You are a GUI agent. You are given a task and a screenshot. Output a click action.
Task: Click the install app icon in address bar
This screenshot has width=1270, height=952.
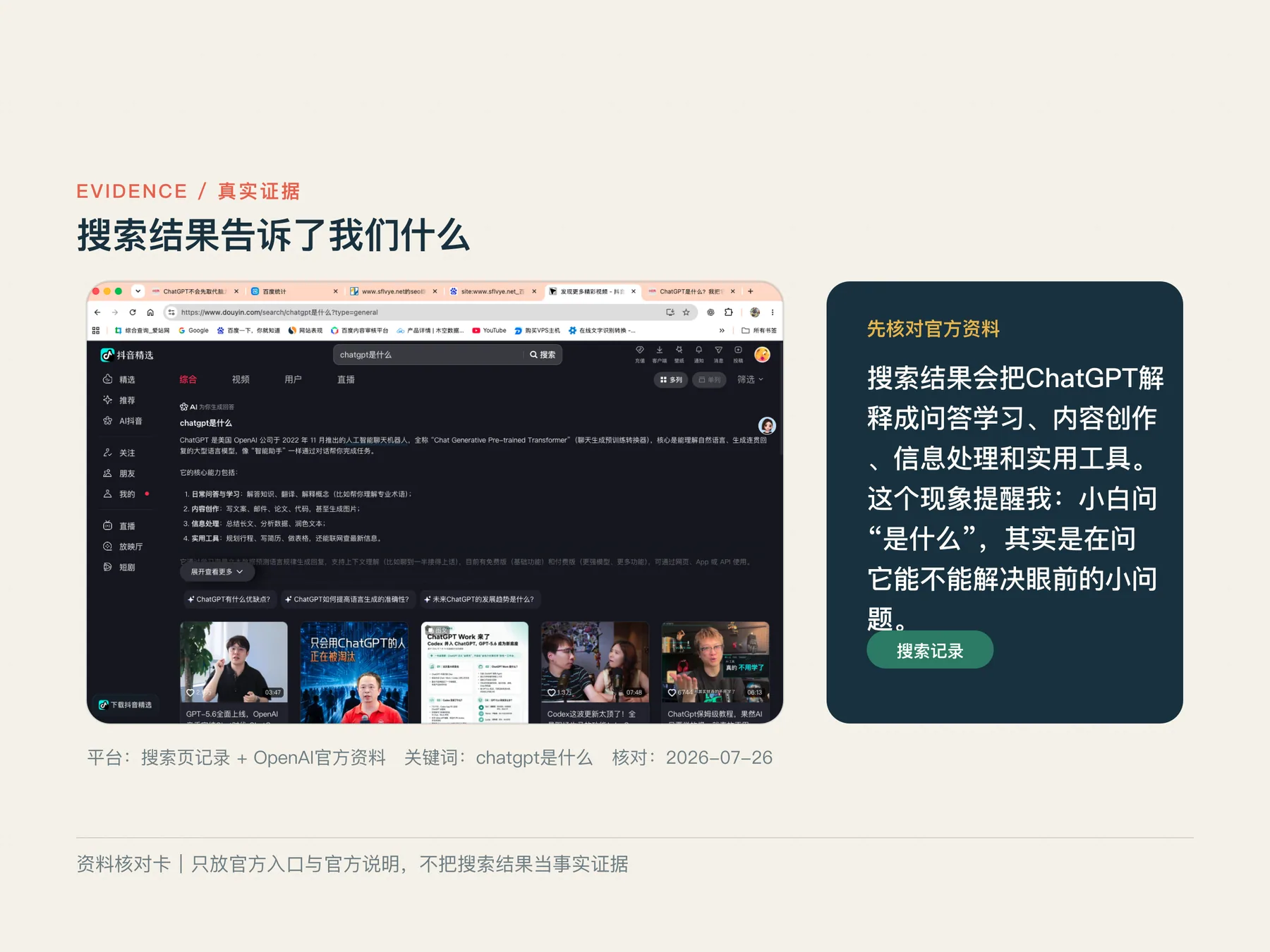[670, 312]
